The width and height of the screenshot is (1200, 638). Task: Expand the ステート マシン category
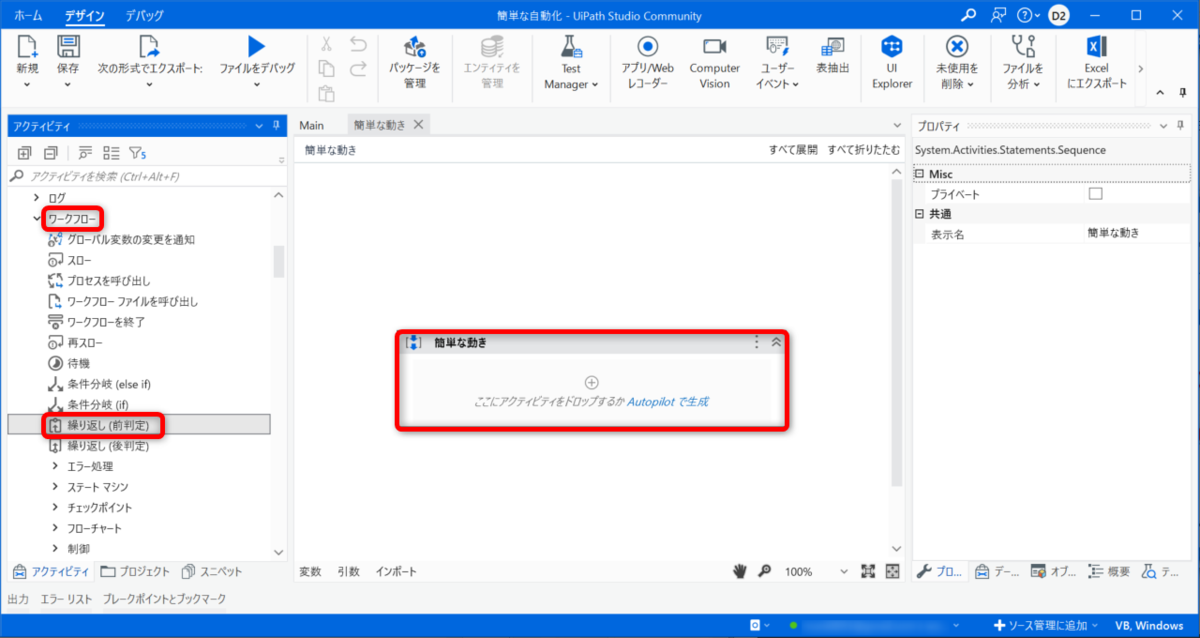(x=55, y=487)
